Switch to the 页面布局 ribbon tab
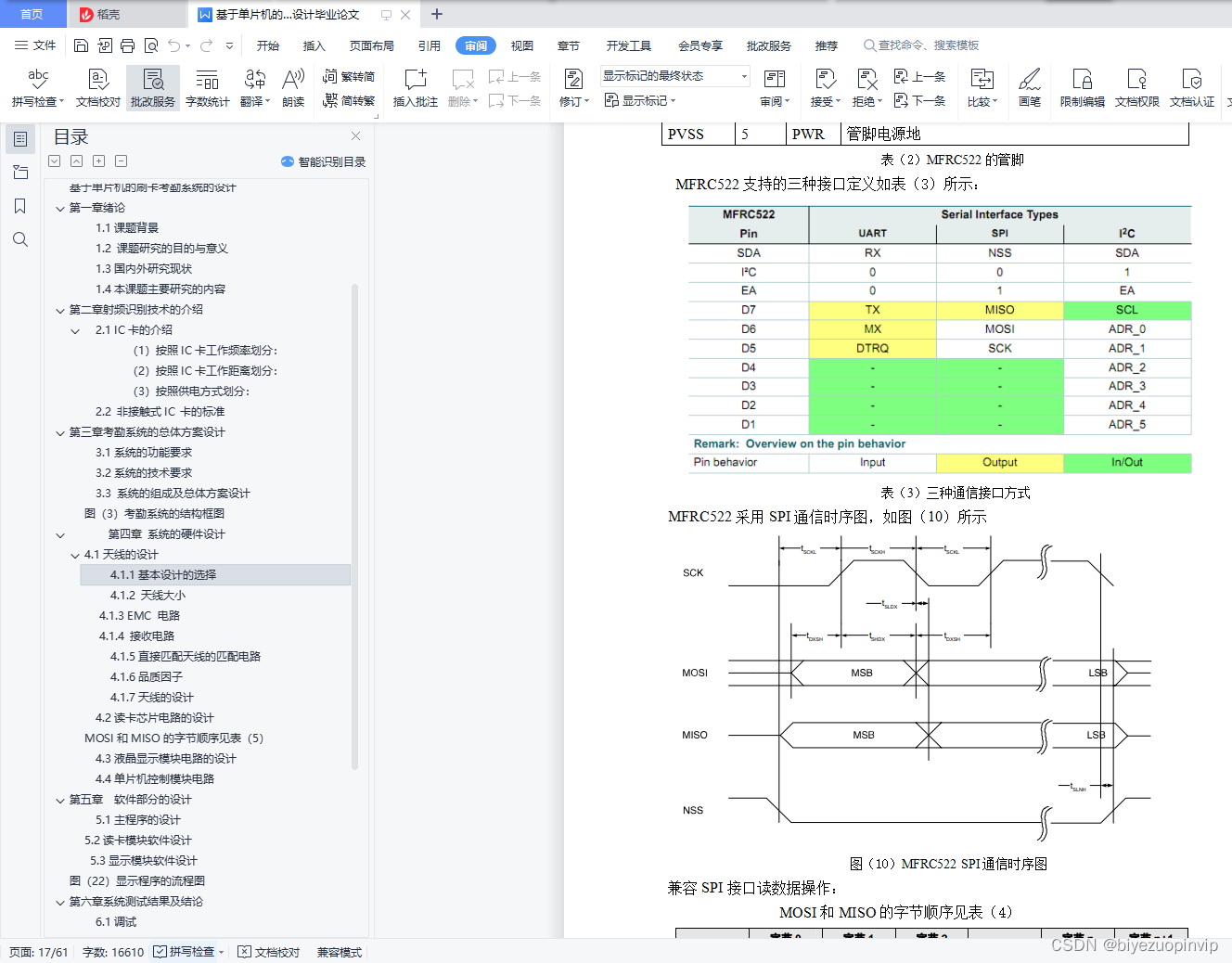This screenshot has height=963, width=1232. 372,45
